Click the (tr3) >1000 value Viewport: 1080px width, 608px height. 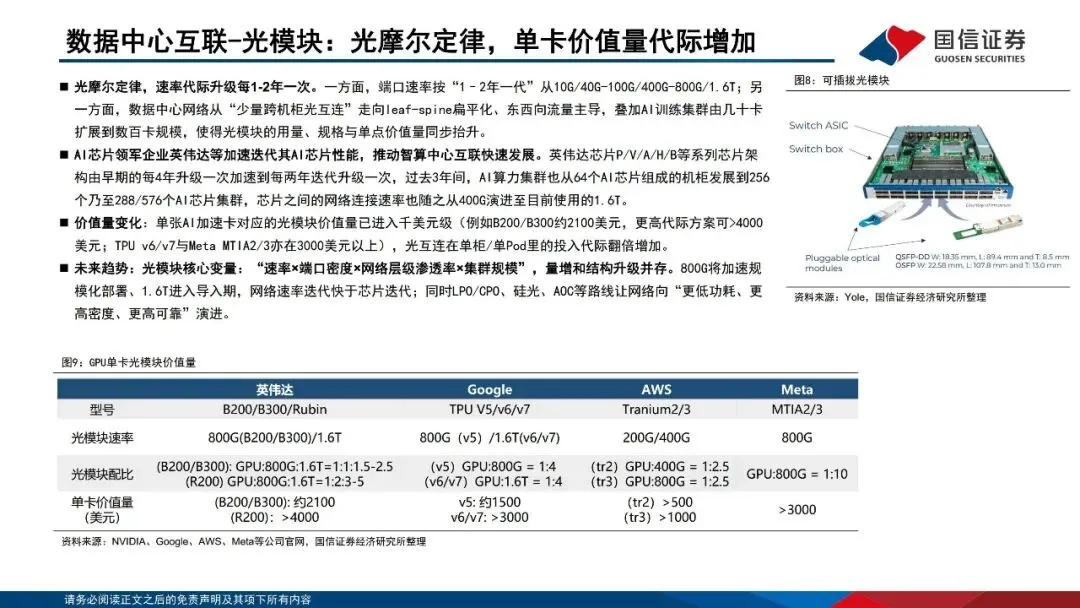click(659, 518)
